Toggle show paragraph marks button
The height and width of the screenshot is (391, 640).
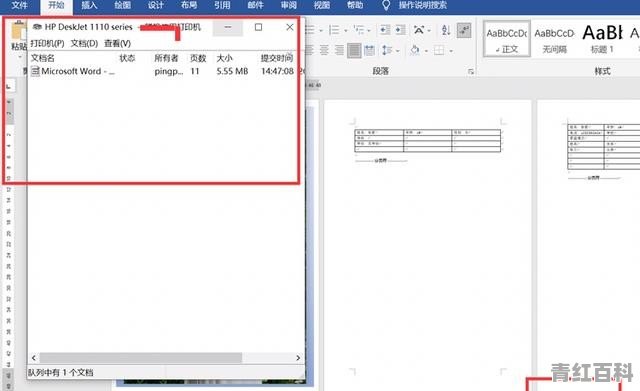click(464, 30)
